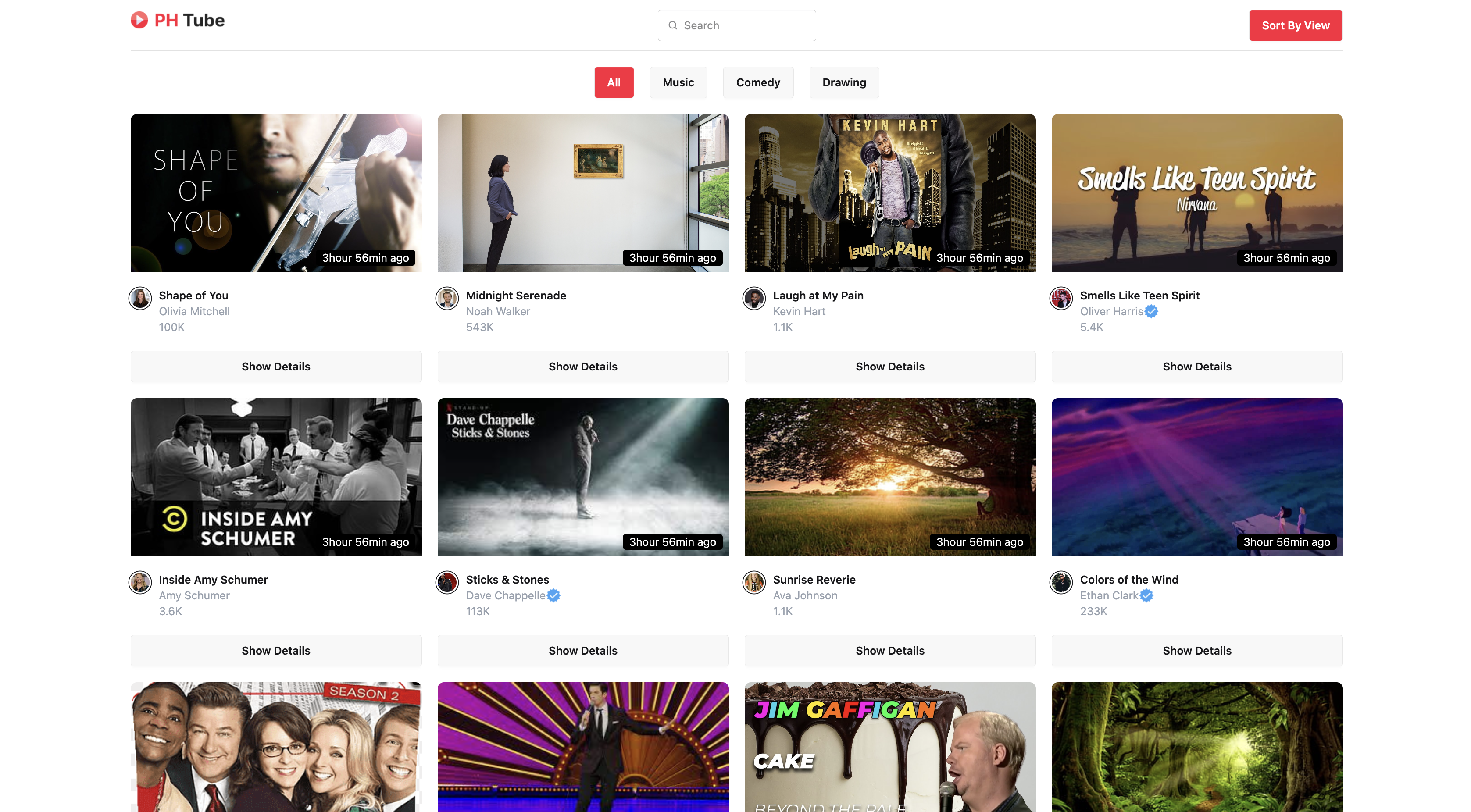
Task: Open the Sunrise Reverie sunset thumbnail
Action: click(890, 477)
